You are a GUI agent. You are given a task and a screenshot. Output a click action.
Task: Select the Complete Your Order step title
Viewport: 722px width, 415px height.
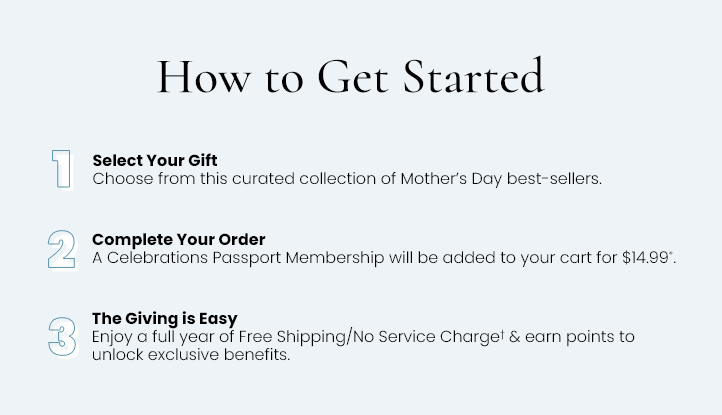[x=179, y=240]
